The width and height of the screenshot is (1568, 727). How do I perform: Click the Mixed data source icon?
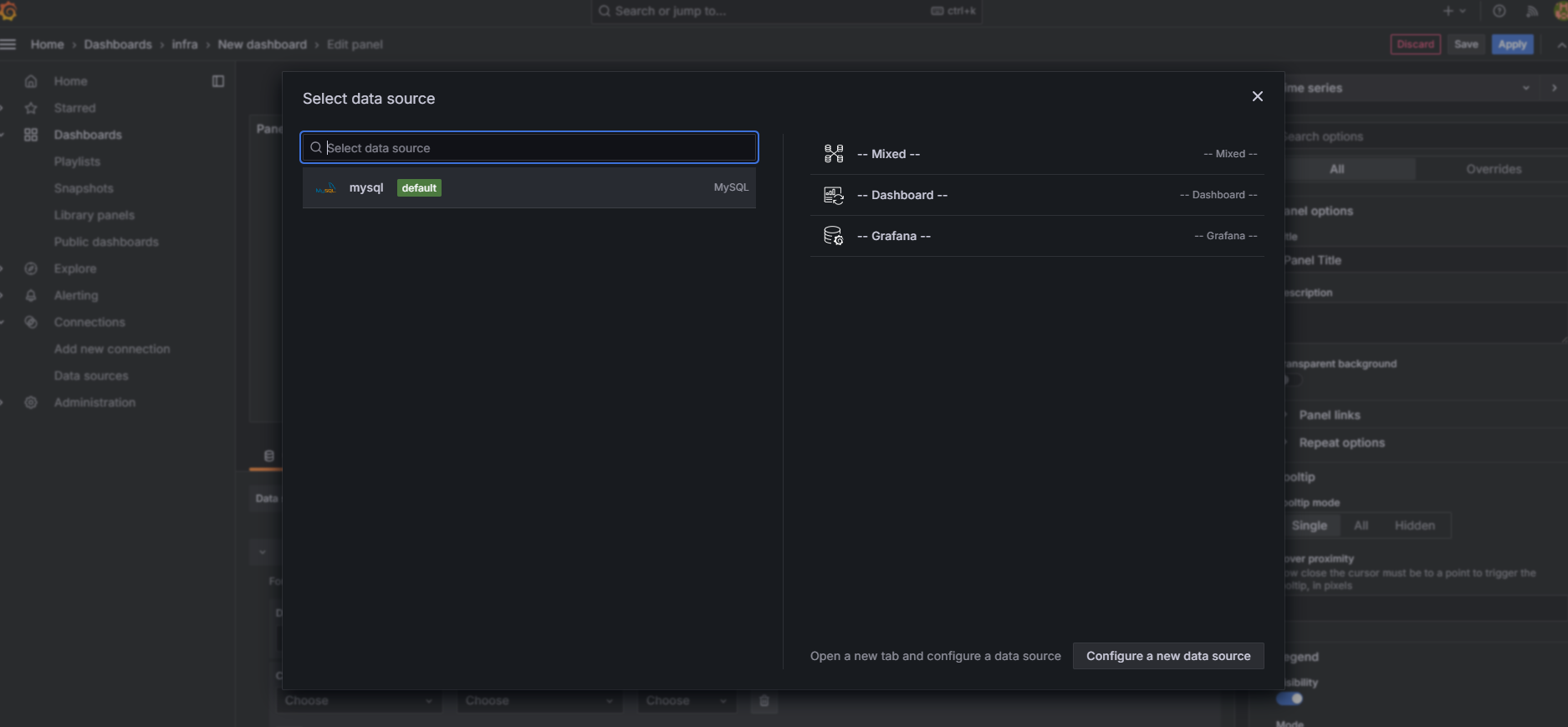tap(834, 154)
